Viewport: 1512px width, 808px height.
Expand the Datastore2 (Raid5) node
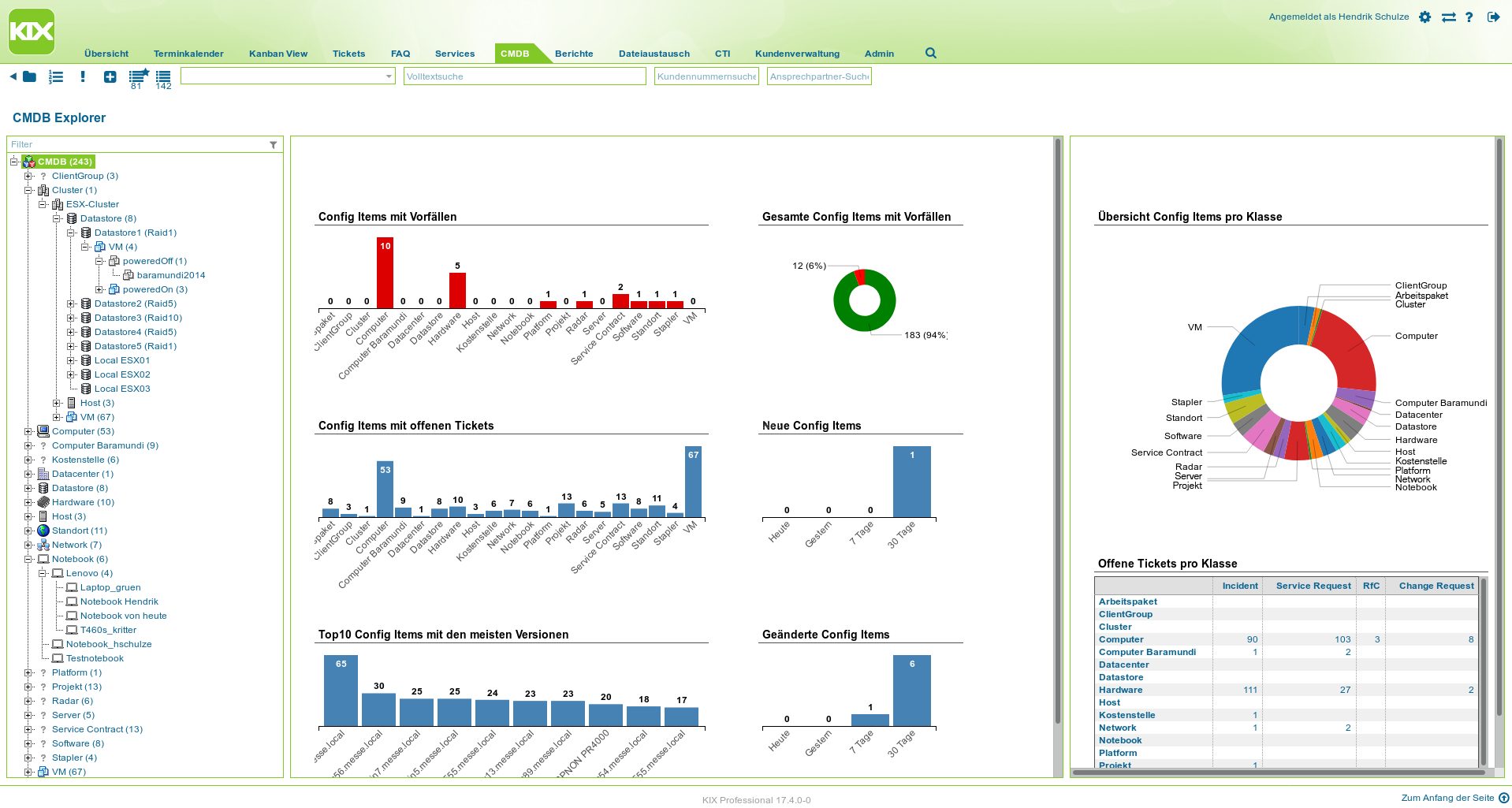pyautogui.click(x=71, y=303)
